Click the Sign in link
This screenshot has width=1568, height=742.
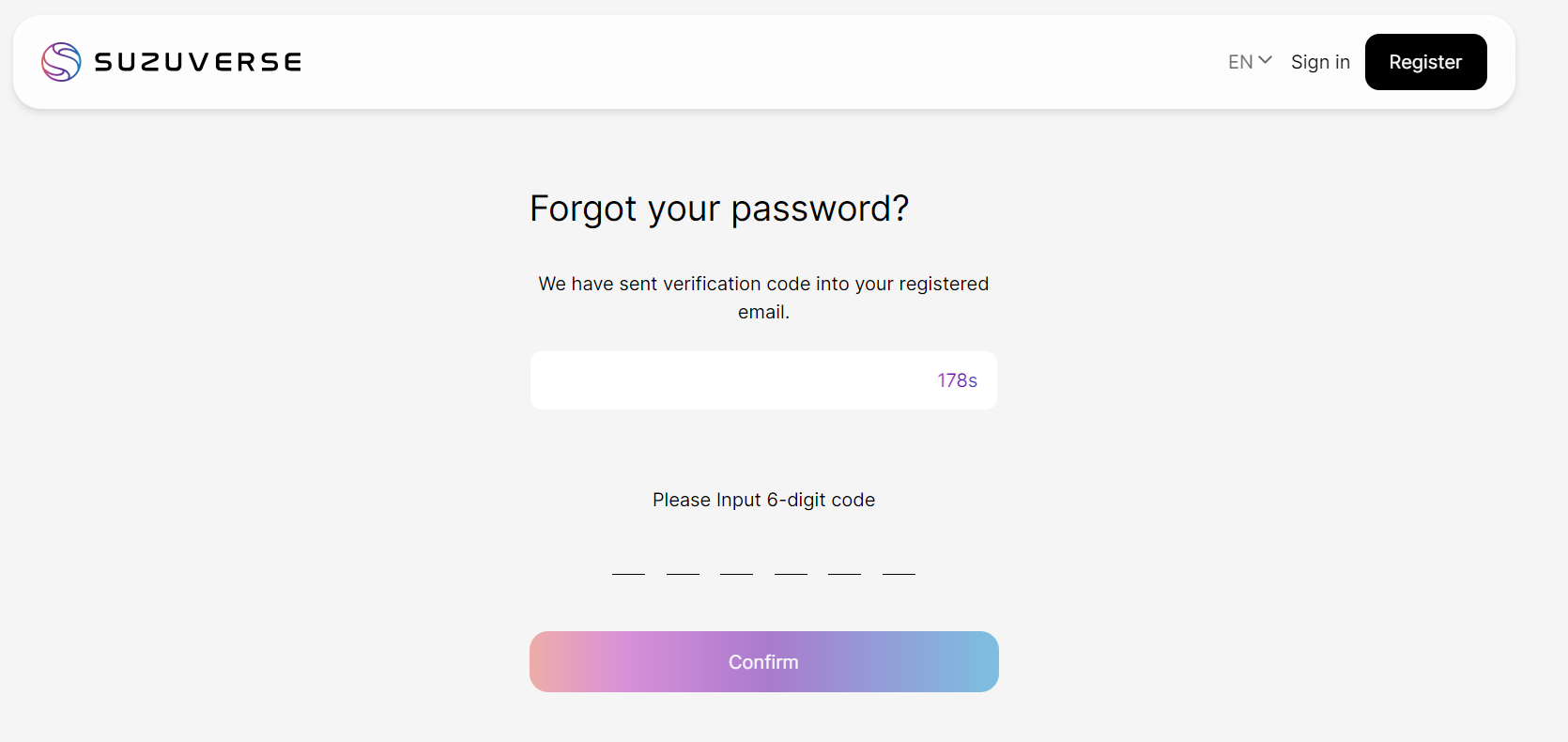[x=1320, y=61]
